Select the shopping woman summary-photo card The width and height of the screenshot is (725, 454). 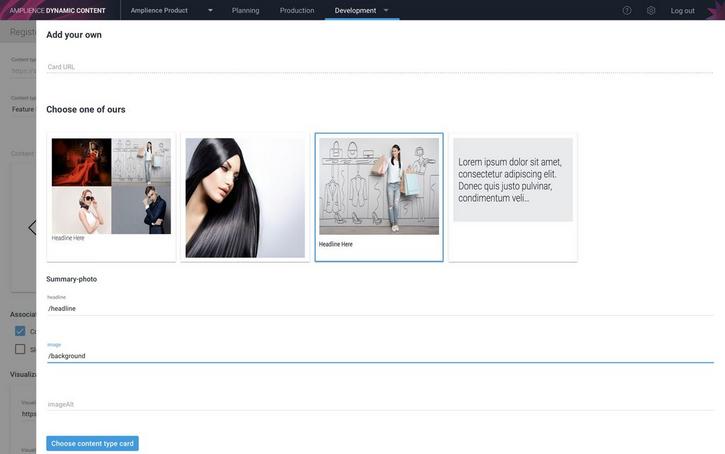click(x=379, y=197)
